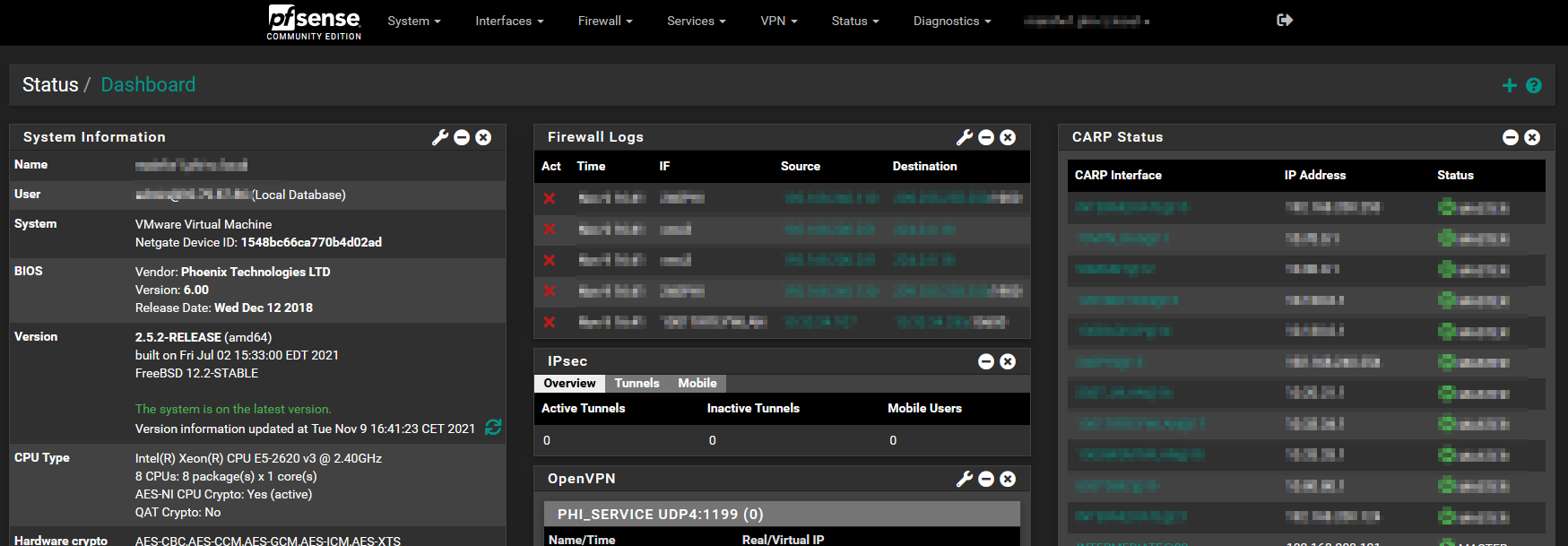The height and width of the screenshot is (546, 1568).
Task: Select the Mobile tab in IPsec
Action: pyautogui.click(x=697, y=383)
